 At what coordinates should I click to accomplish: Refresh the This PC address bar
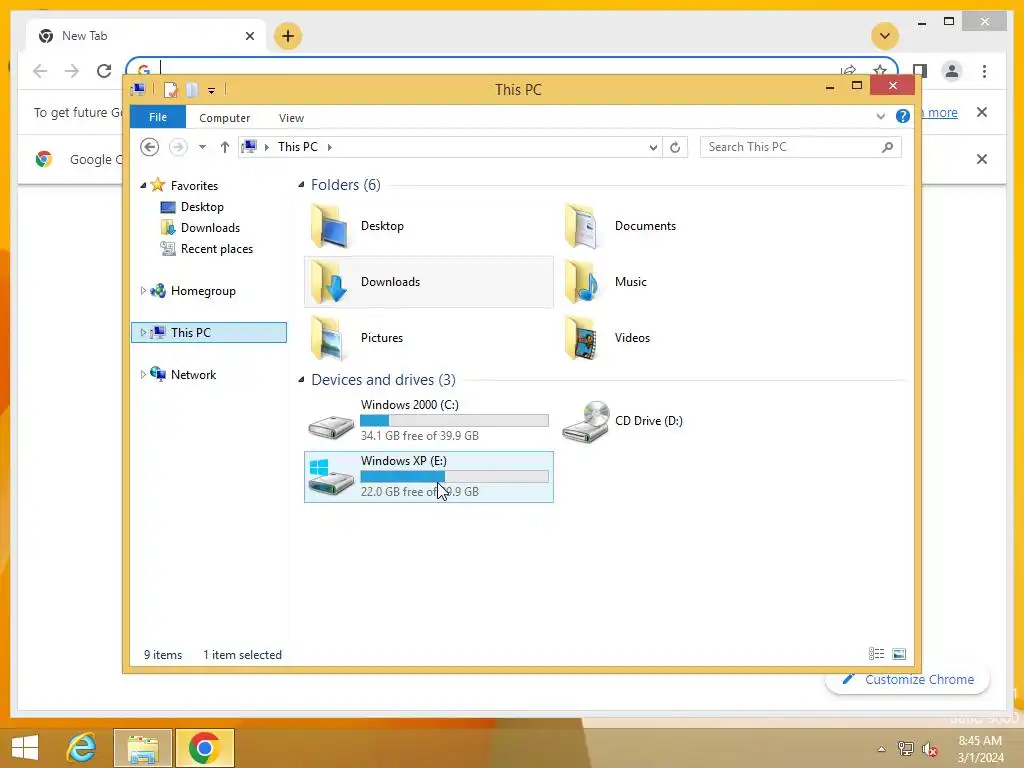tap(675, 147)
